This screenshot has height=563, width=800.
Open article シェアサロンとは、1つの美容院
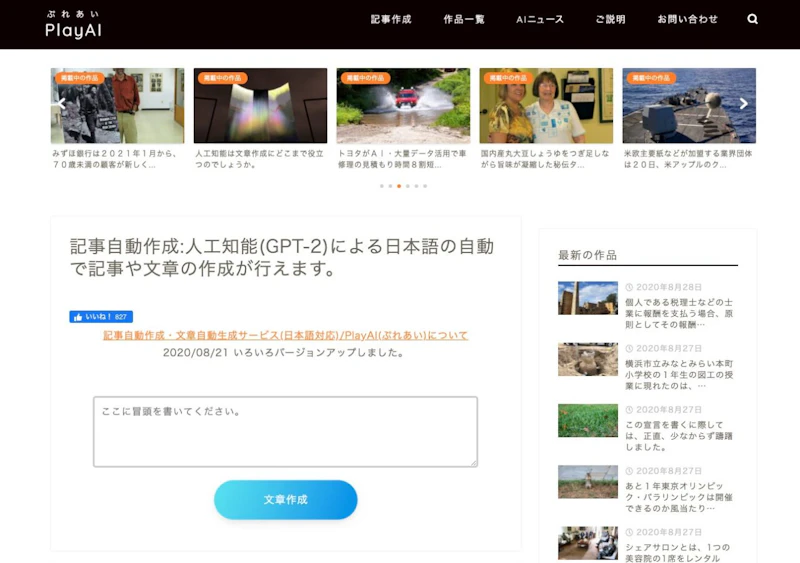coord(678,553)
